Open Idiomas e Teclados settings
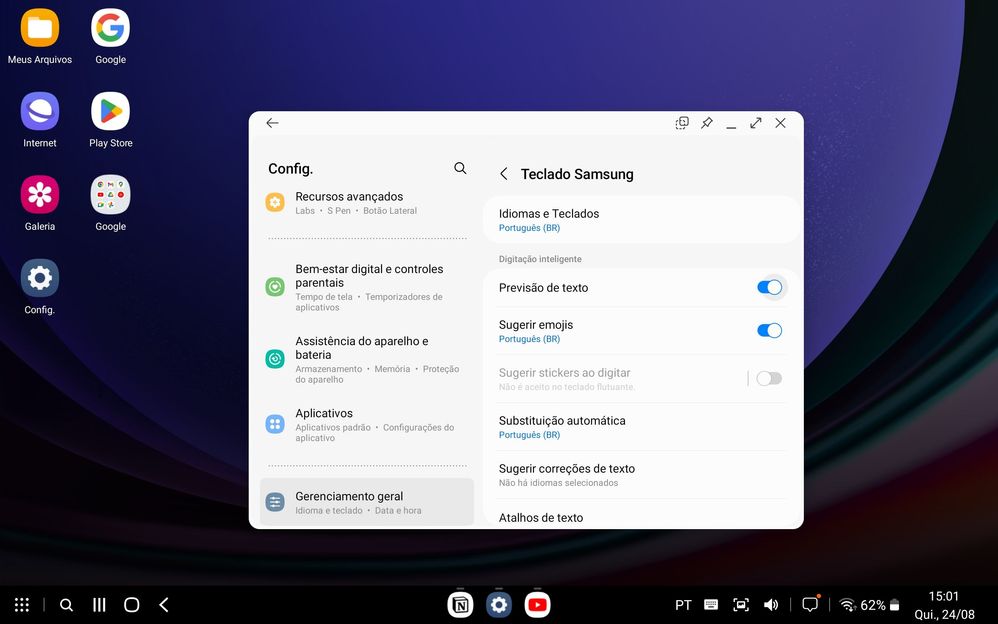The image size is (998, 624). (642, 220)
